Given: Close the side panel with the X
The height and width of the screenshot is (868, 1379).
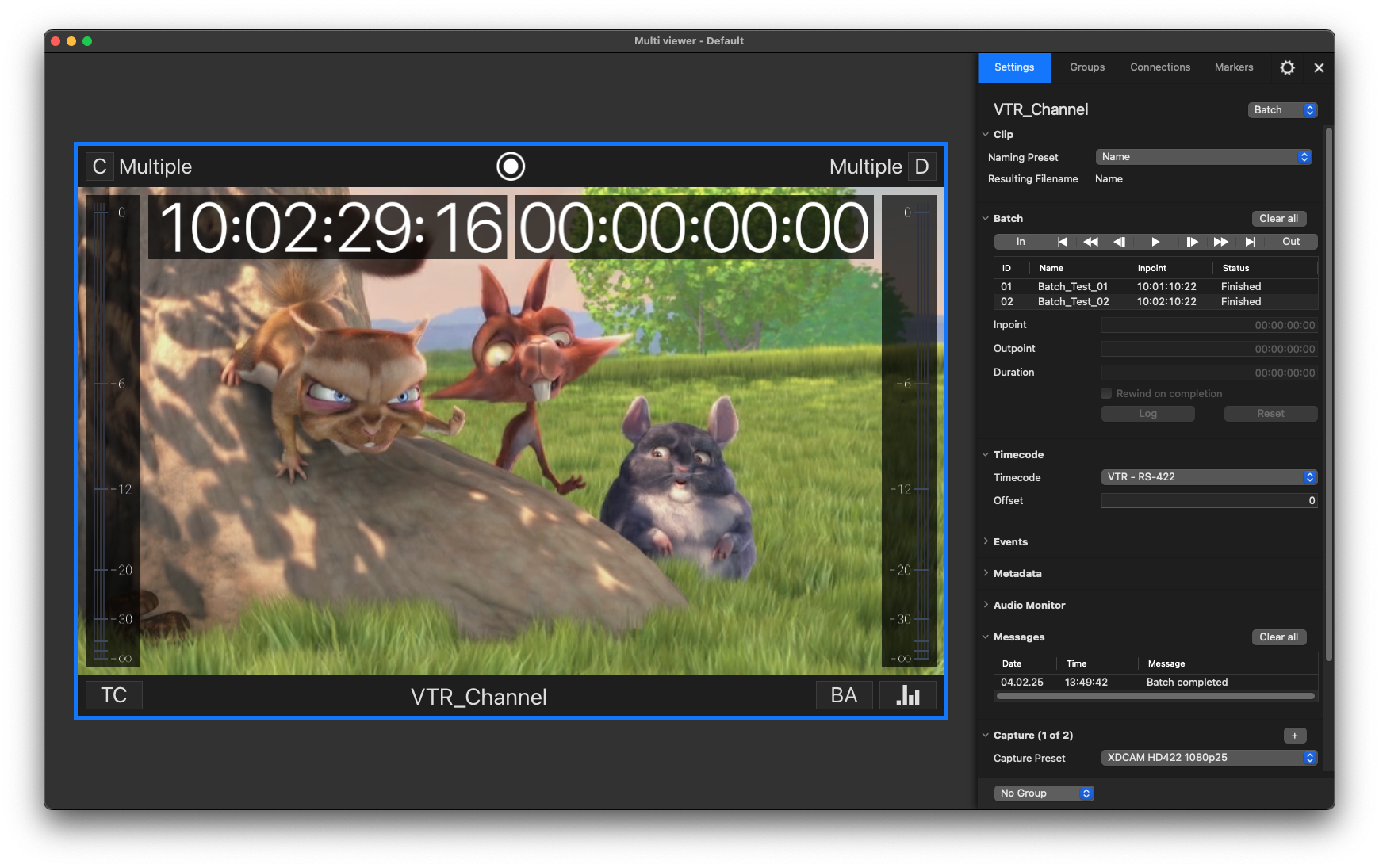Looking at the screenshot, I should pyautogui.click(x=1319, y=67).
